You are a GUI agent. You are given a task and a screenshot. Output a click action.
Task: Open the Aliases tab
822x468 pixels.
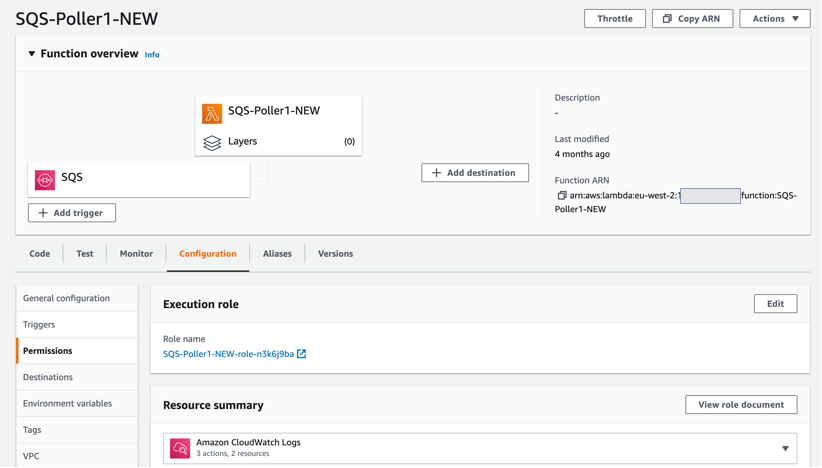coord(277,254)
